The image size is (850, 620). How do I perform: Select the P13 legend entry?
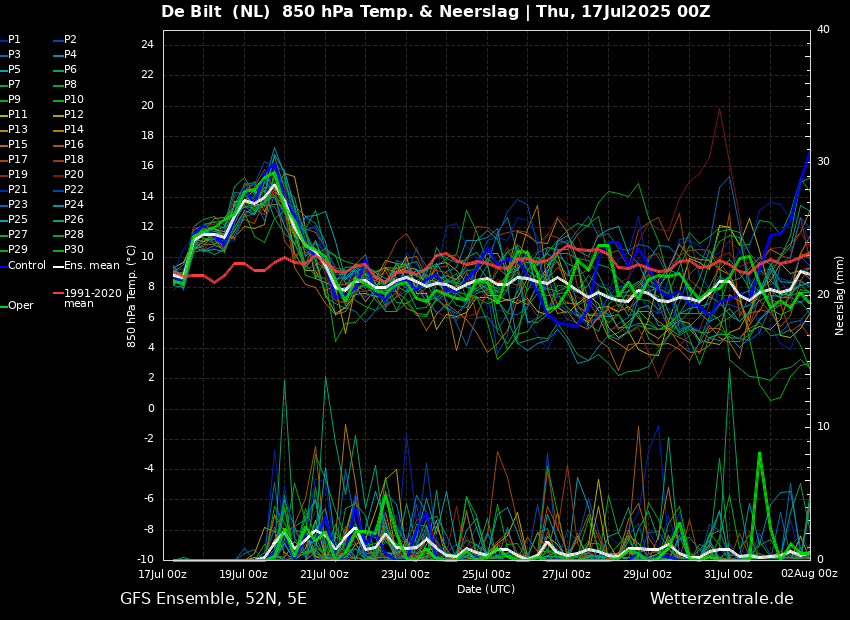(x=14, y=130)
